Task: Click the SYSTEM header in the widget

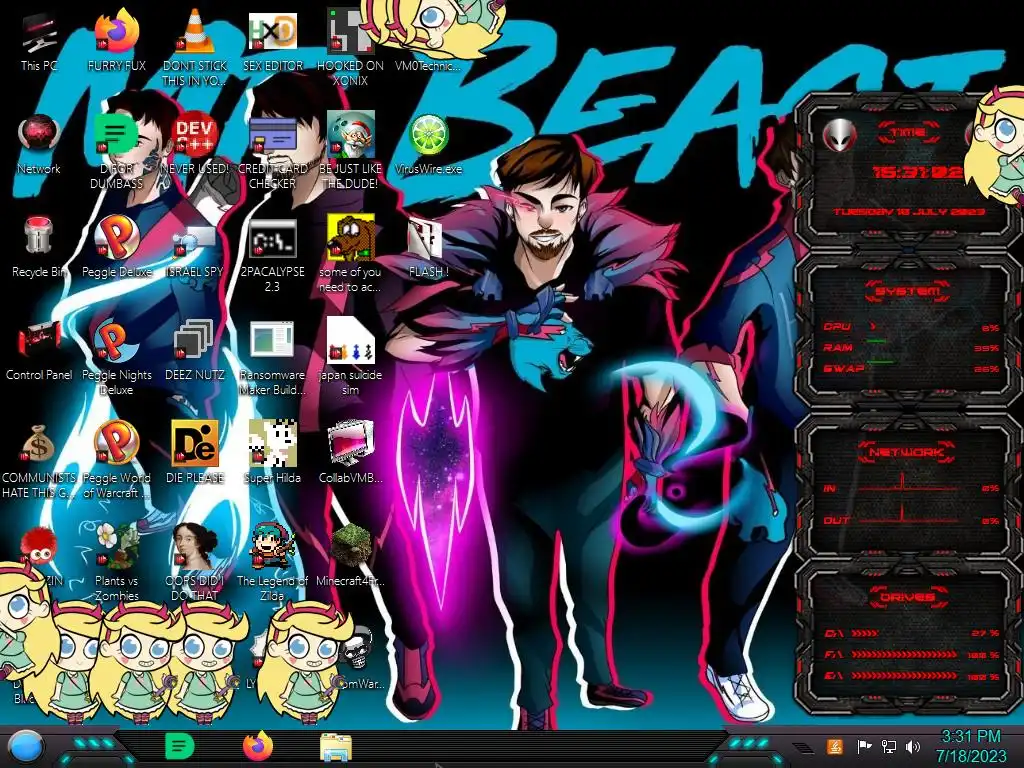Action: pos(908,291)
